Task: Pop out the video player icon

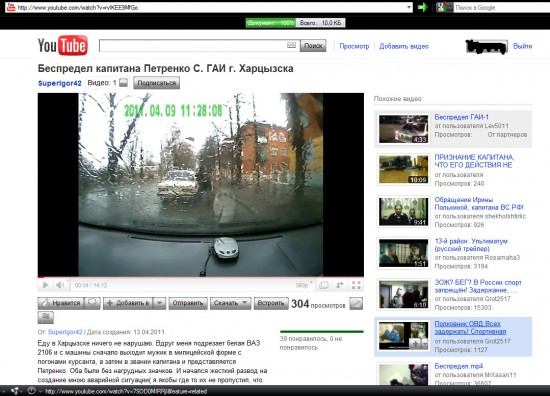Action: [340, 285]
